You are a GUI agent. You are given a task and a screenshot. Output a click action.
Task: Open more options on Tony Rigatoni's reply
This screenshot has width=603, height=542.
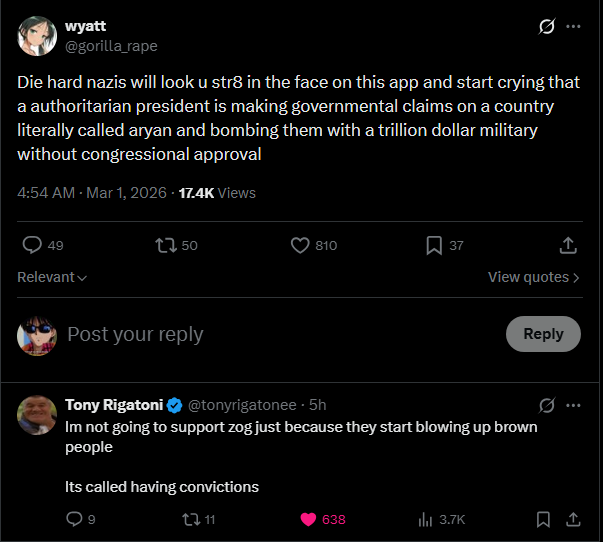tap(573, 405)
